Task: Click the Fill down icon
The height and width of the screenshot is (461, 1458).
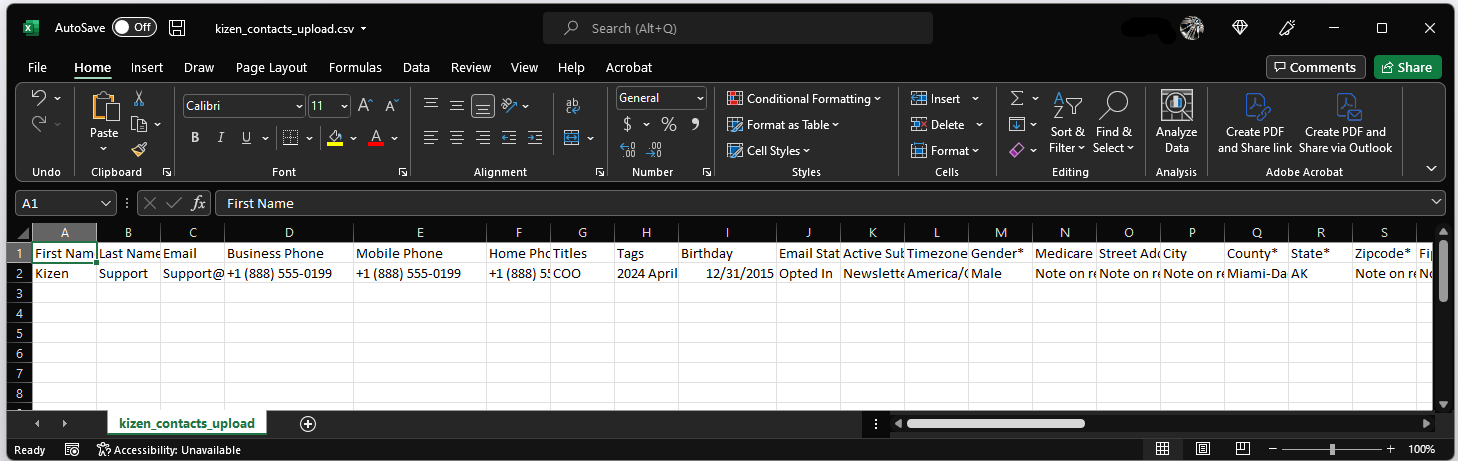Action: [1017, 124]
